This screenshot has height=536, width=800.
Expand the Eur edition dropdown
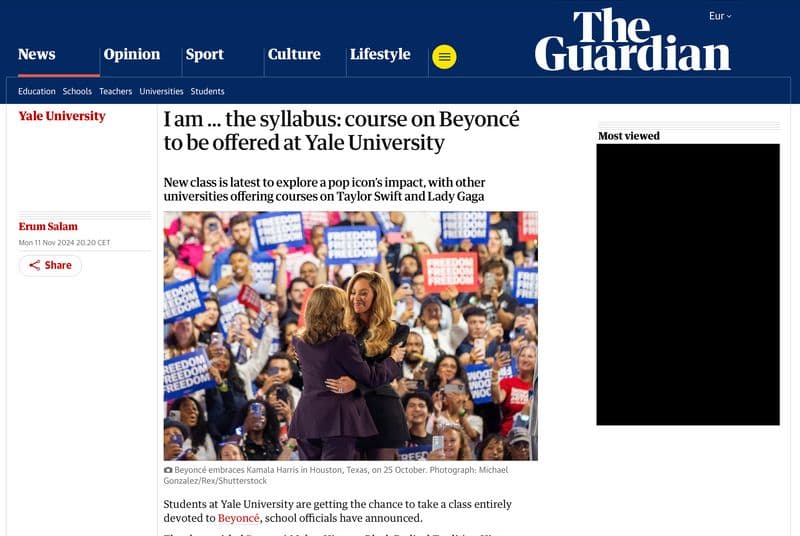tap(720, 16)
